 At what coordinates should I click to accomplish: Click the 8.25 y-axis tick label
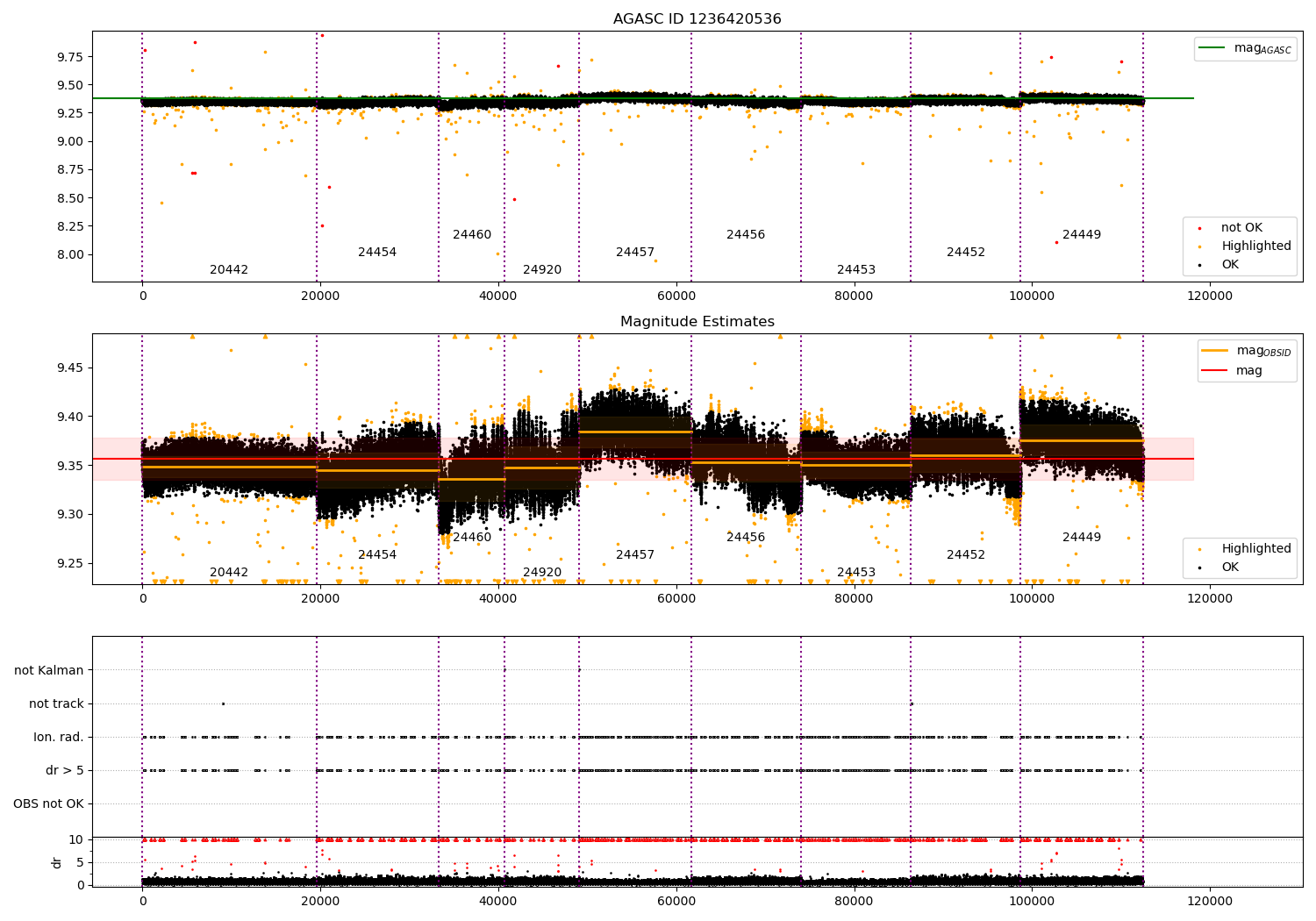pos(70,226)
